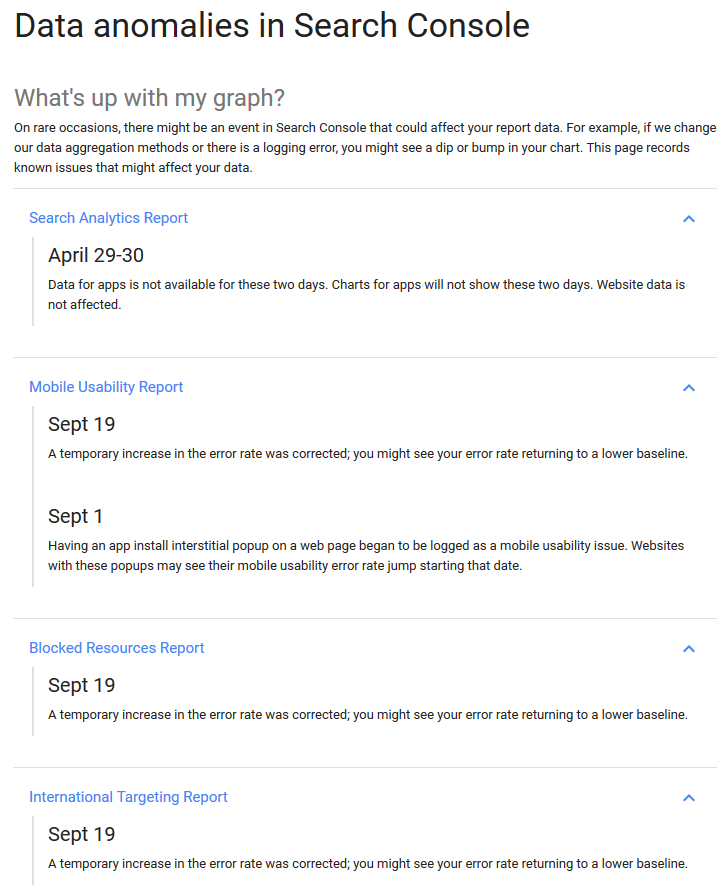This screenshot has width=725, height=892.
Task: Click the error rate text under Mobile Usability
Action: tap(368, 454)
